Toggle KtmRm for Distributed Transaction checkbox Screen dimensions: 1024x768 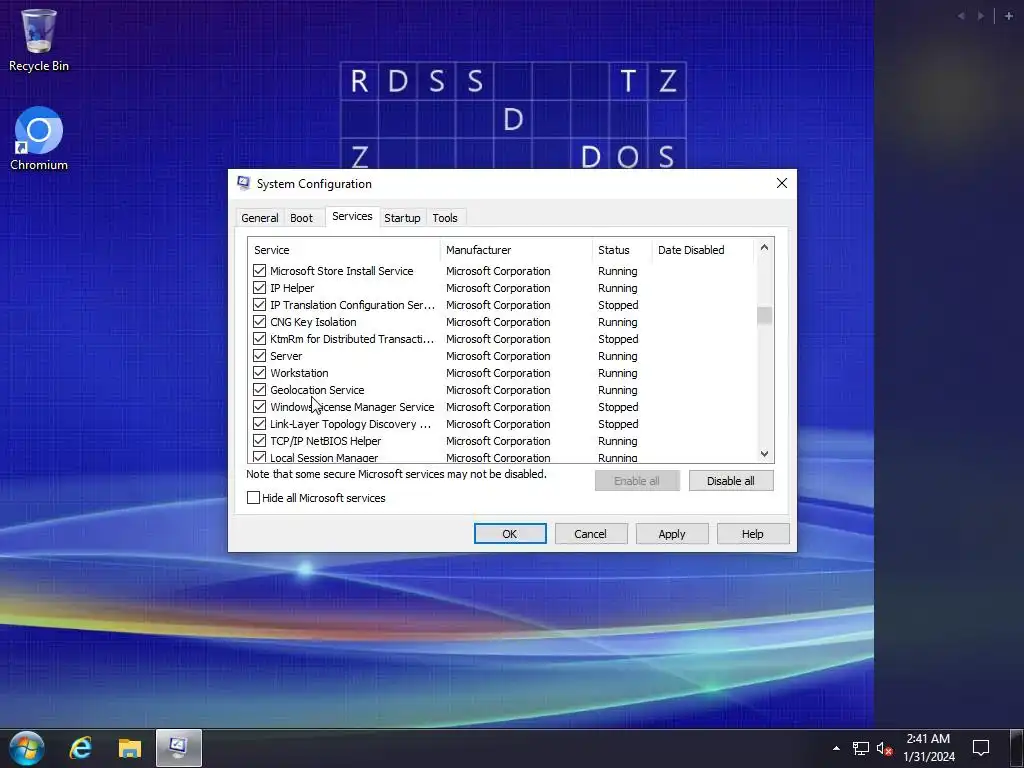(259, 338)
